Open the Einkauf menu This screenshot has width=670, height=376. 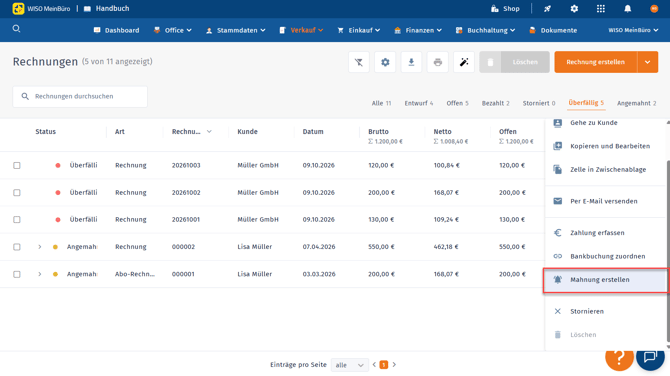point(359,30)
